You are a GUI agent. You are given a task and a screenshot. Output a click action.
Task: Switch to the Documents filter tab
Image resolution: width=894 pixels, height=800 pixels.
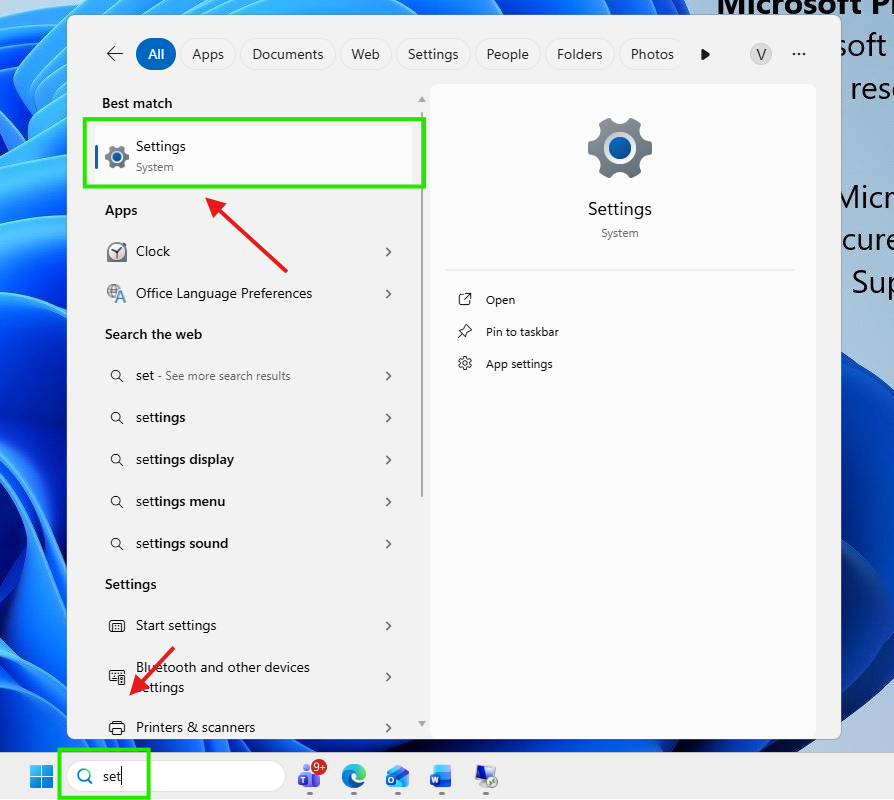pos(287,54)
